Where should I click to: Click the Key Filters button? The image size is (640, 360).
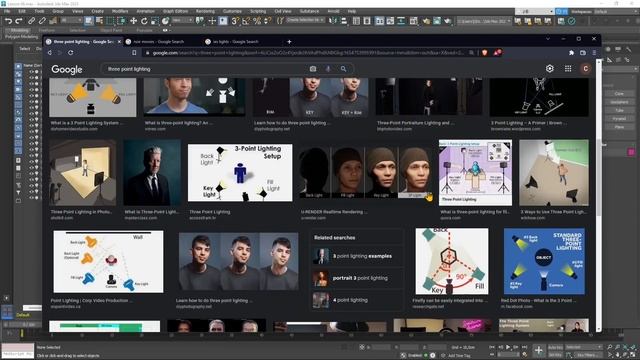click(x=587, y=355)
